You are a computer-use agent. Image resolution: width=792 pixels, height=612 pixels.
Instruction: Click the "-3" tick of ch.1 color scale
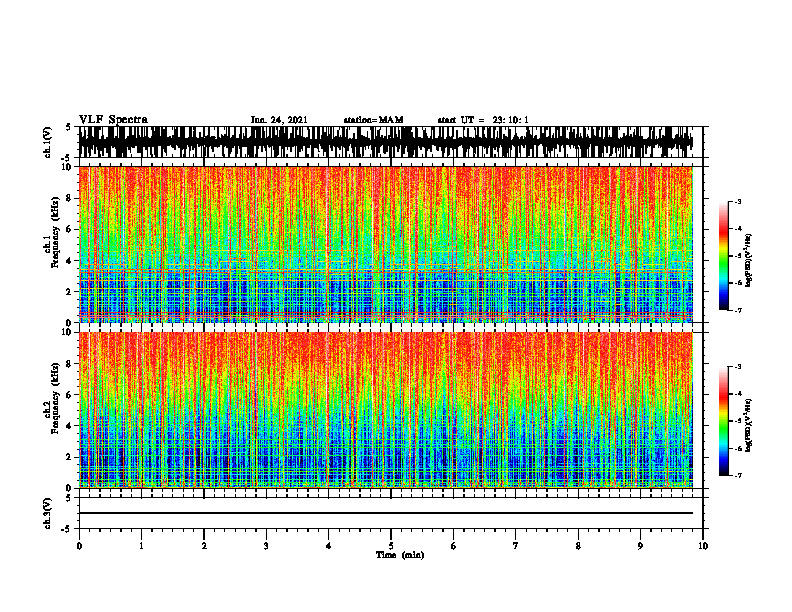click(x=737, y=202)
